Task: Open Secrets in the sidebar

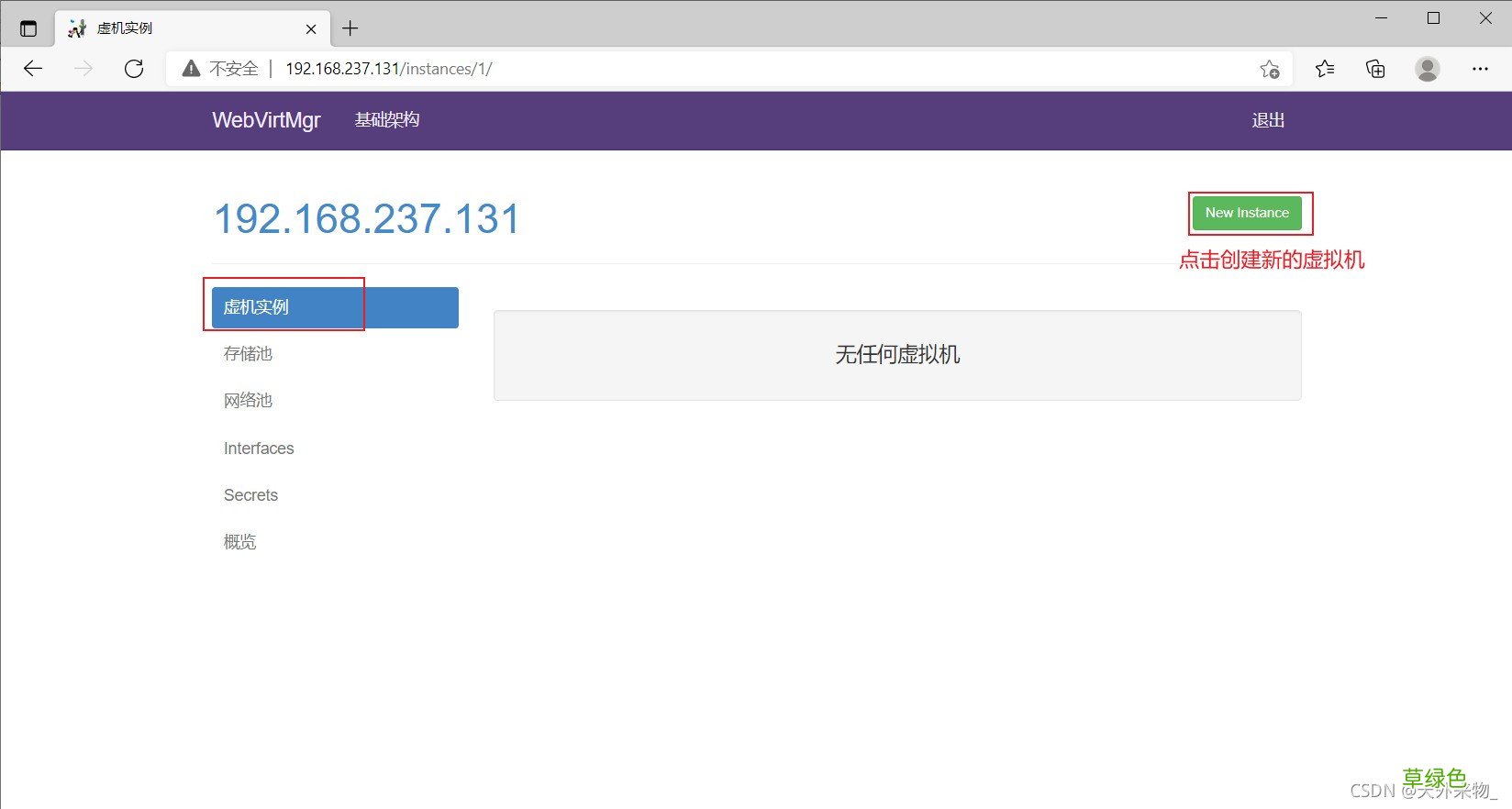Action: (x=250, y=495)
